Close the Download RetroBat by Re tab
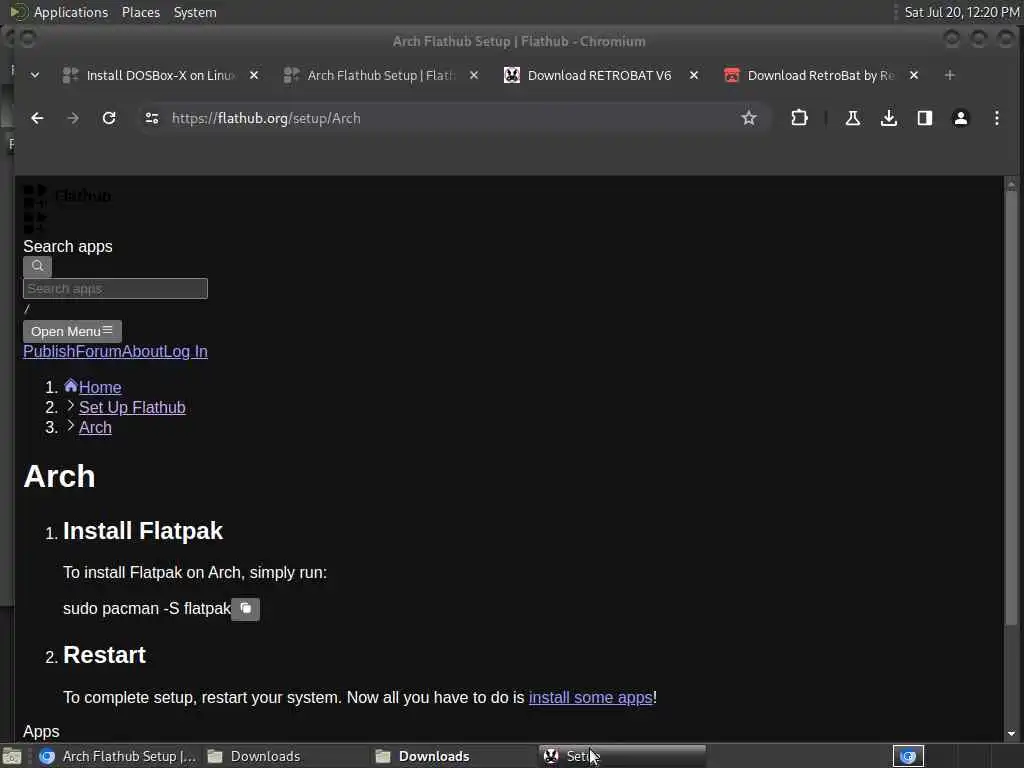This screenshot has height=768, width=1024. tap(914, 75)
